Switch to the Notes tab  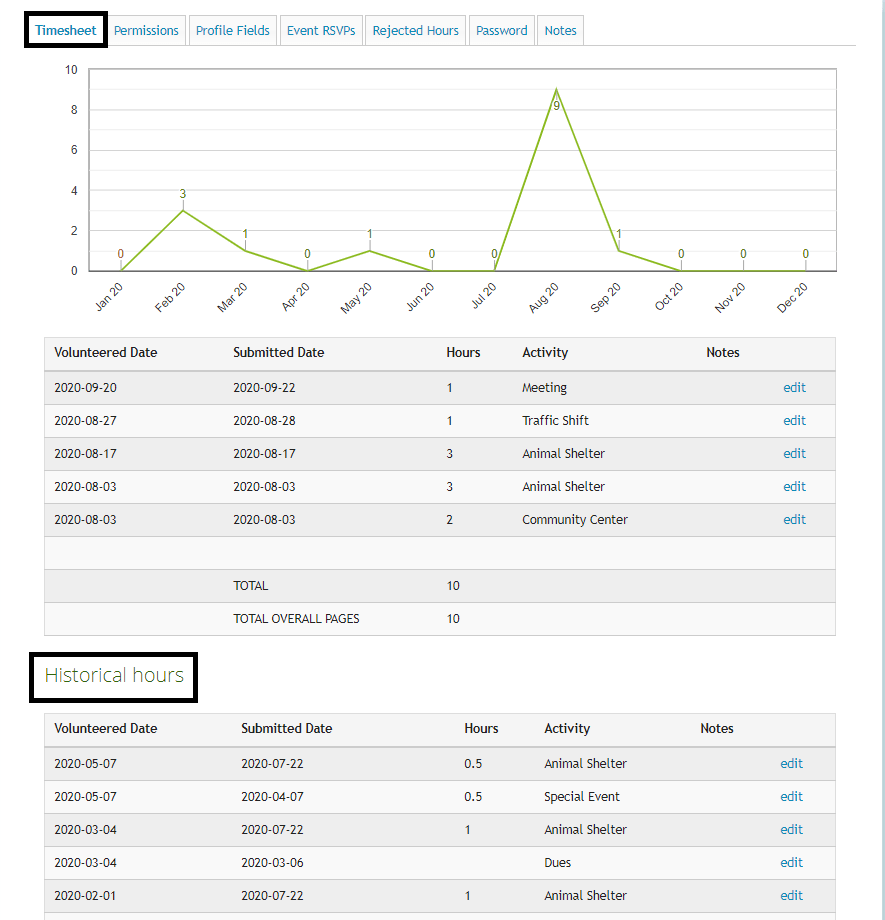pyautogui.click(x=560, y=30)
